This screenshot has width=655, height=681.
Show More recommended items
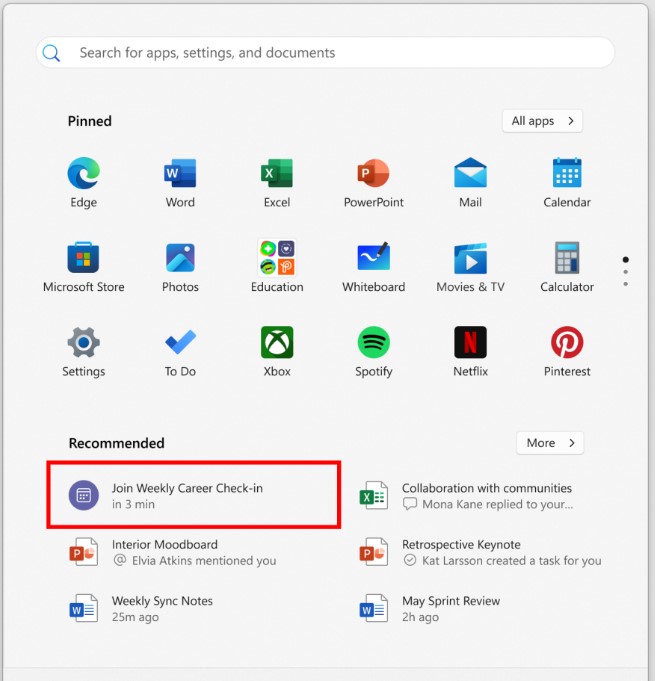(550, 443)
